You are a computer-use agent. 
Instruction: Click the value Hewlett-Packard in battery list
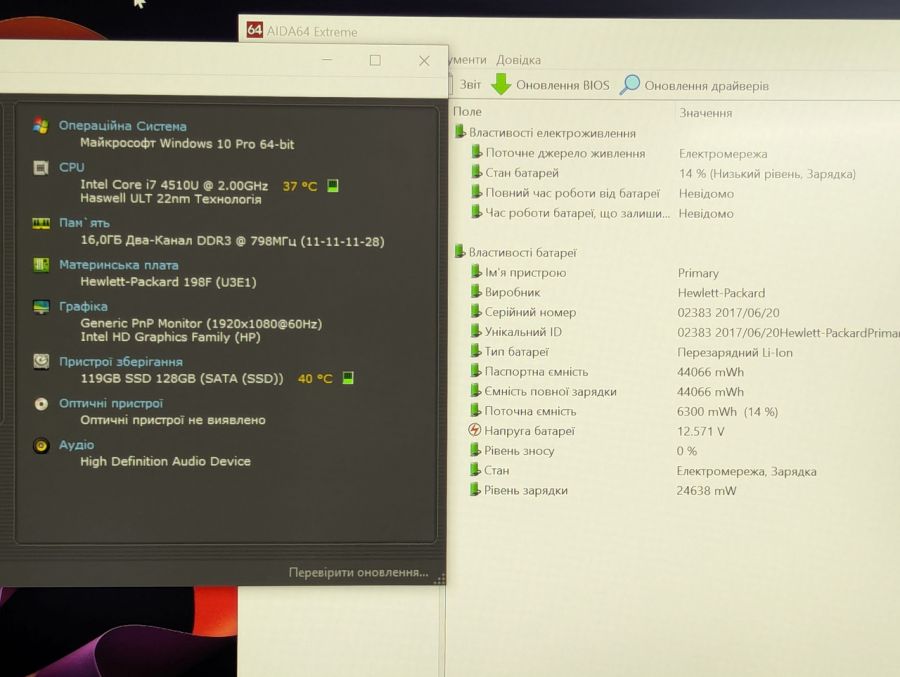[x=721, y=293]
